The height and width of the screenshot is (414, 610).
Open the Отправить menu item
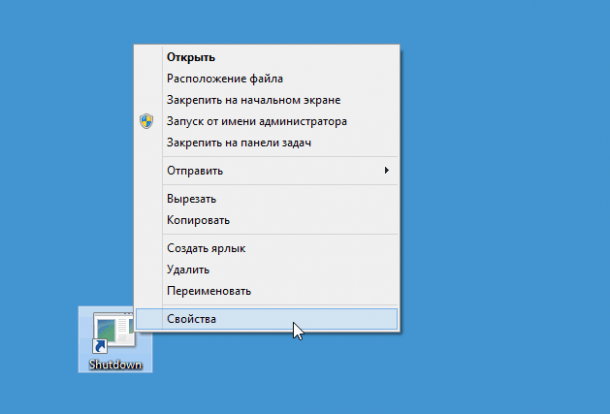(x=195, y=171)
